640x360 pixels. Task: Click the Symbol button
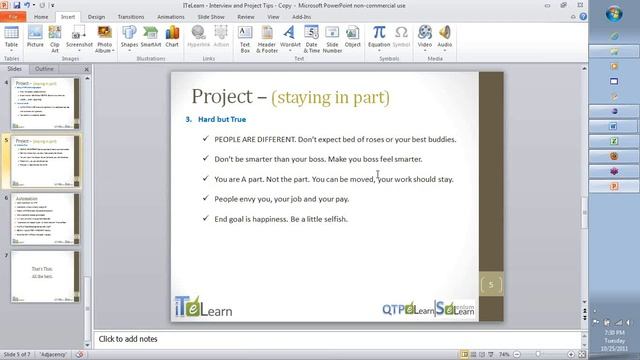pyautogui.click(x=401, y=36)
